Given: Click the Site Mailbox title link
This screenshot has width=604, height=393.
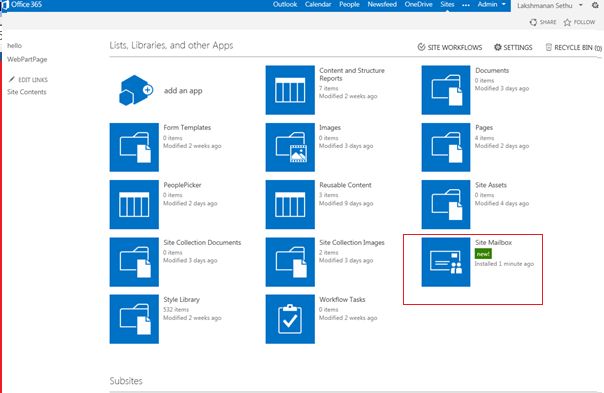Looking at the screenshot, I should tap(493, 242).
